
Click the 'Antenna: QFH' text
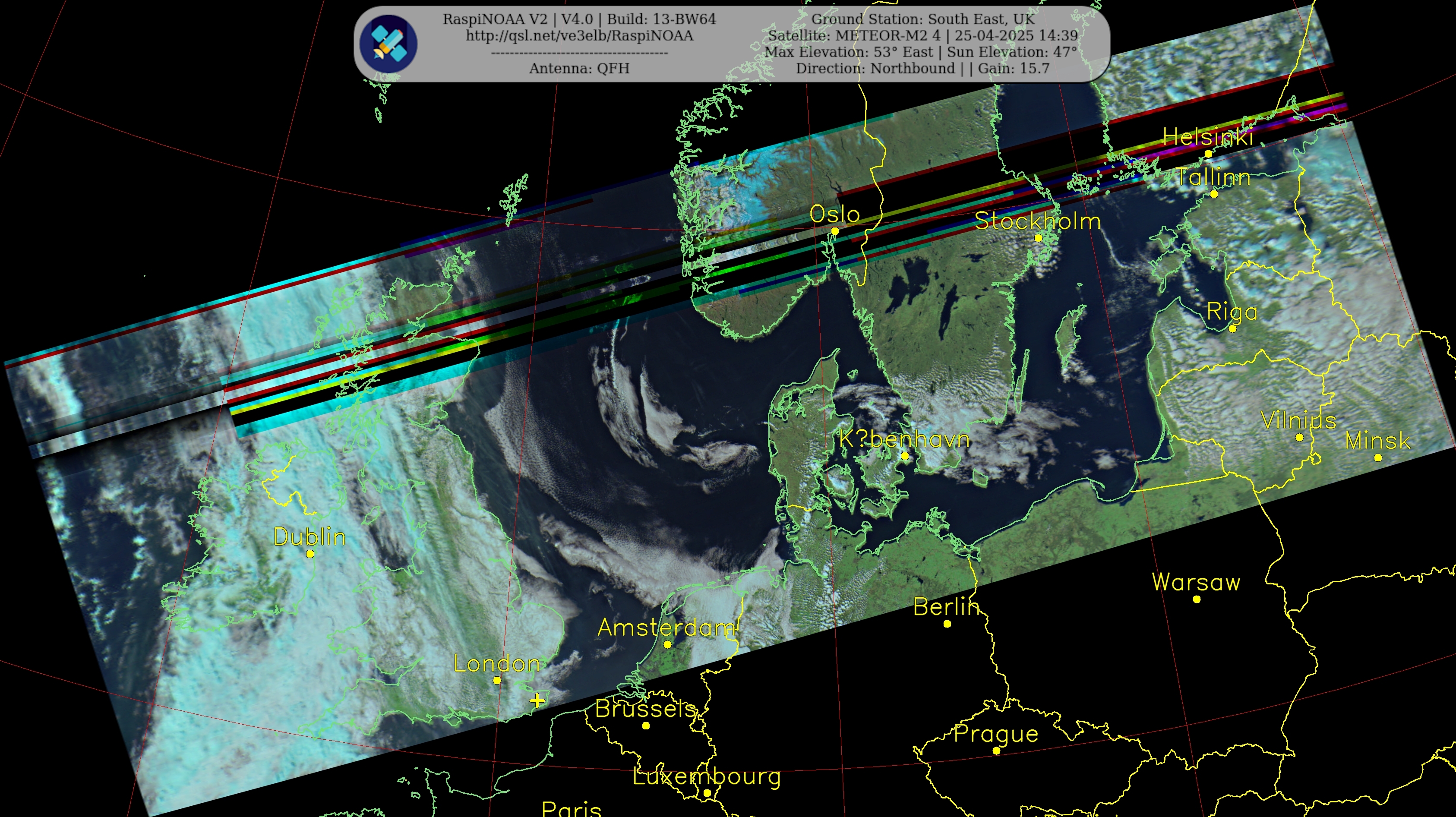coord(579,68)
